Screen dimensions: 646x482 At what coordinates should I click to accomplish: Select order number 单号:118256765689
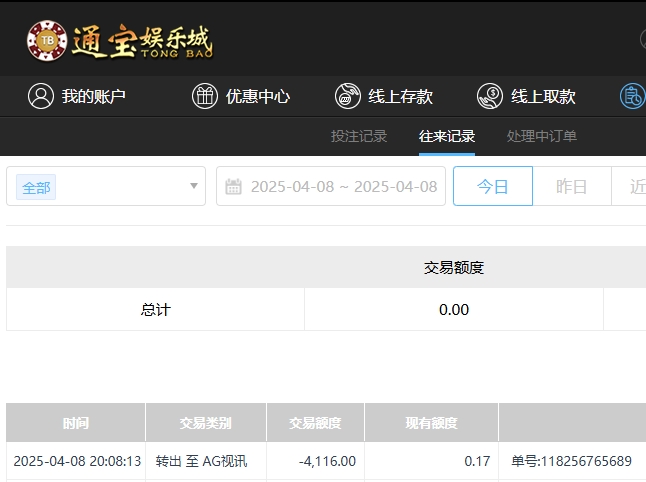(x=571, y=461)
